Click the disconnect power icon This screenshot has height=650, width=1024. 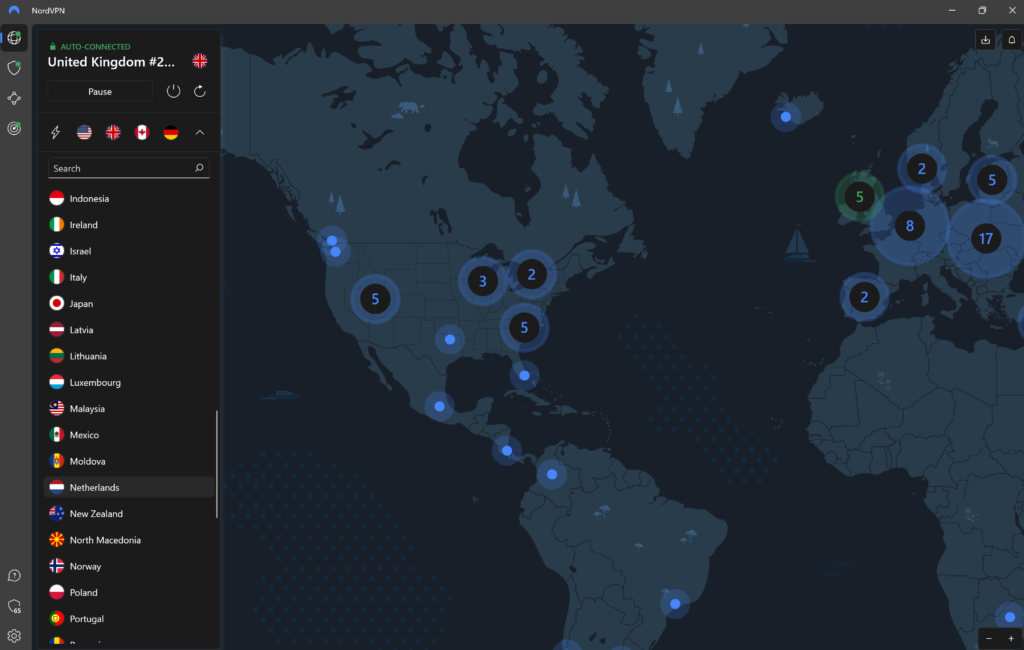(173, 91)
